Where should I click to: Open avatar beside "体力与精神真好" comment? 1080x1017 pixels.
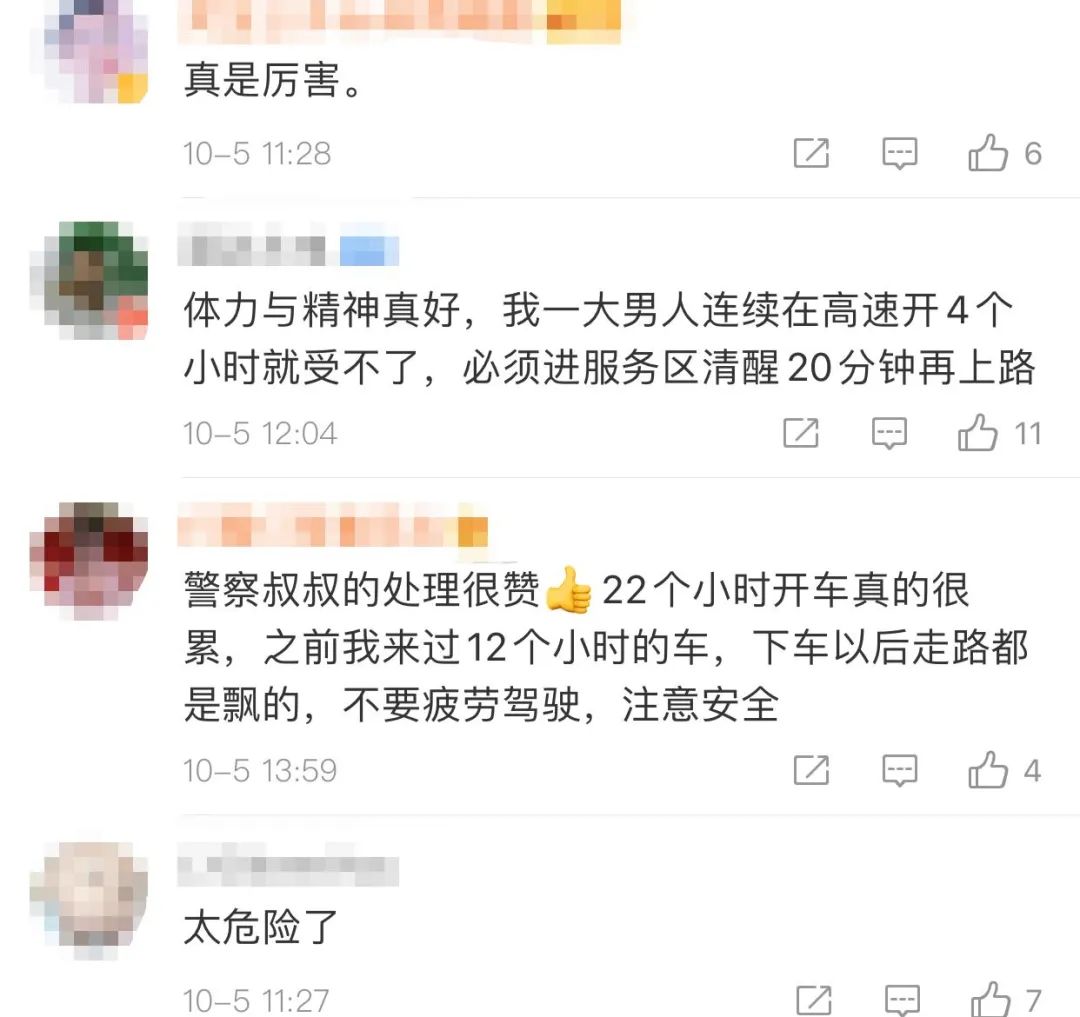[x=89, y=280]
